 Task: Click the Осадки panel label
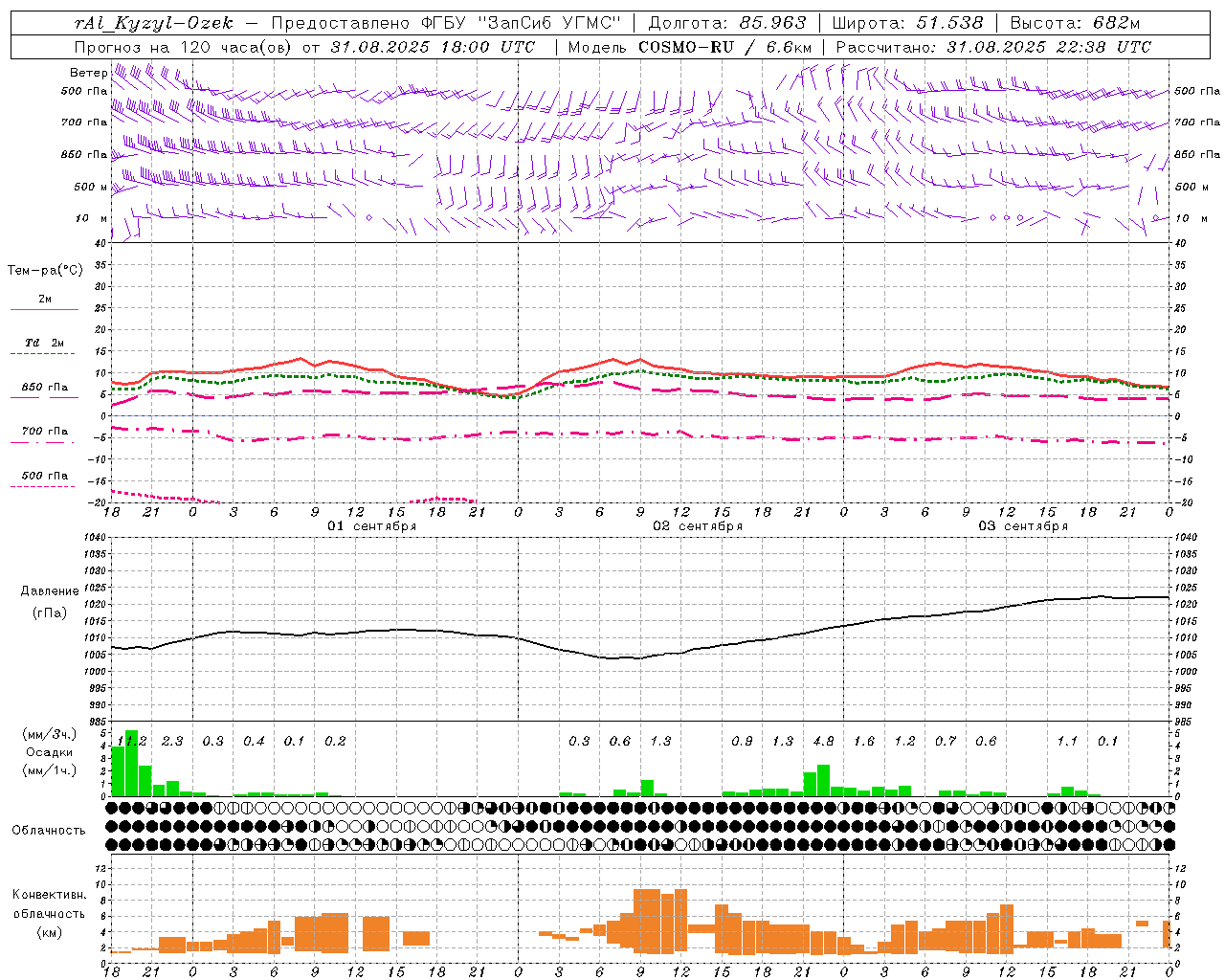click(x=50, y=752)
